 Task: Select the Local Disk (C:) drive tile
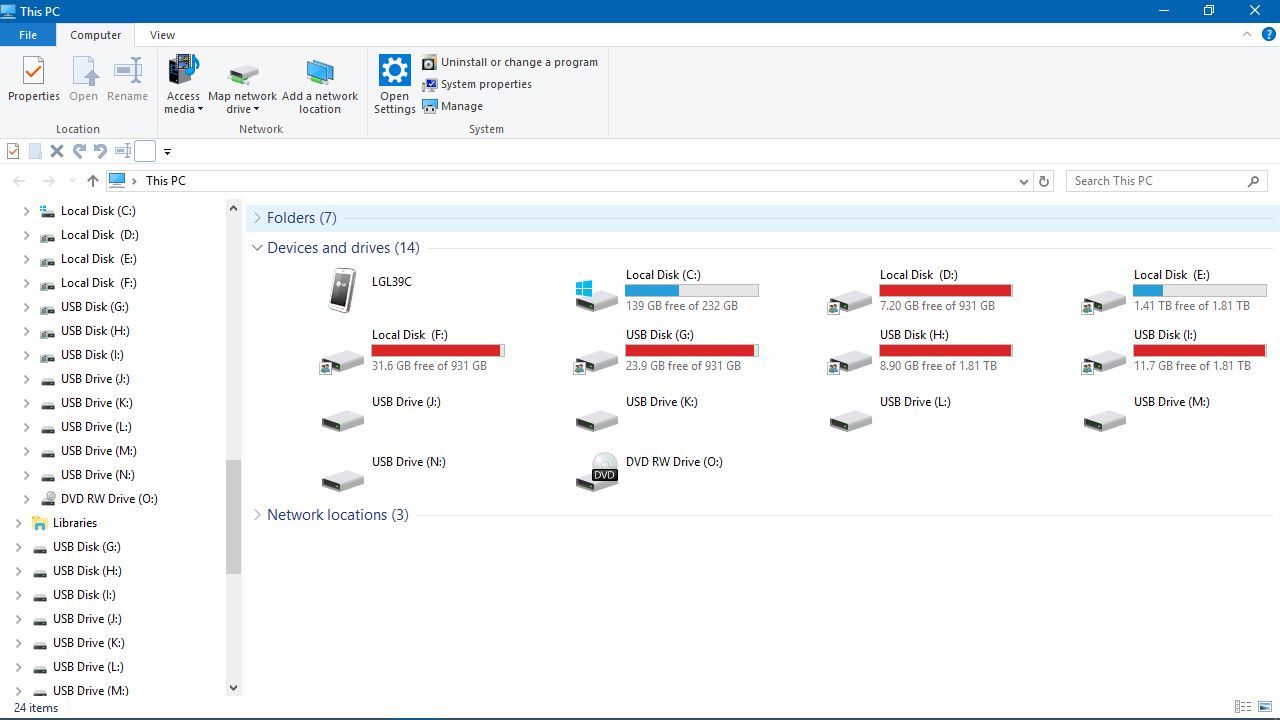coord(667,290)
